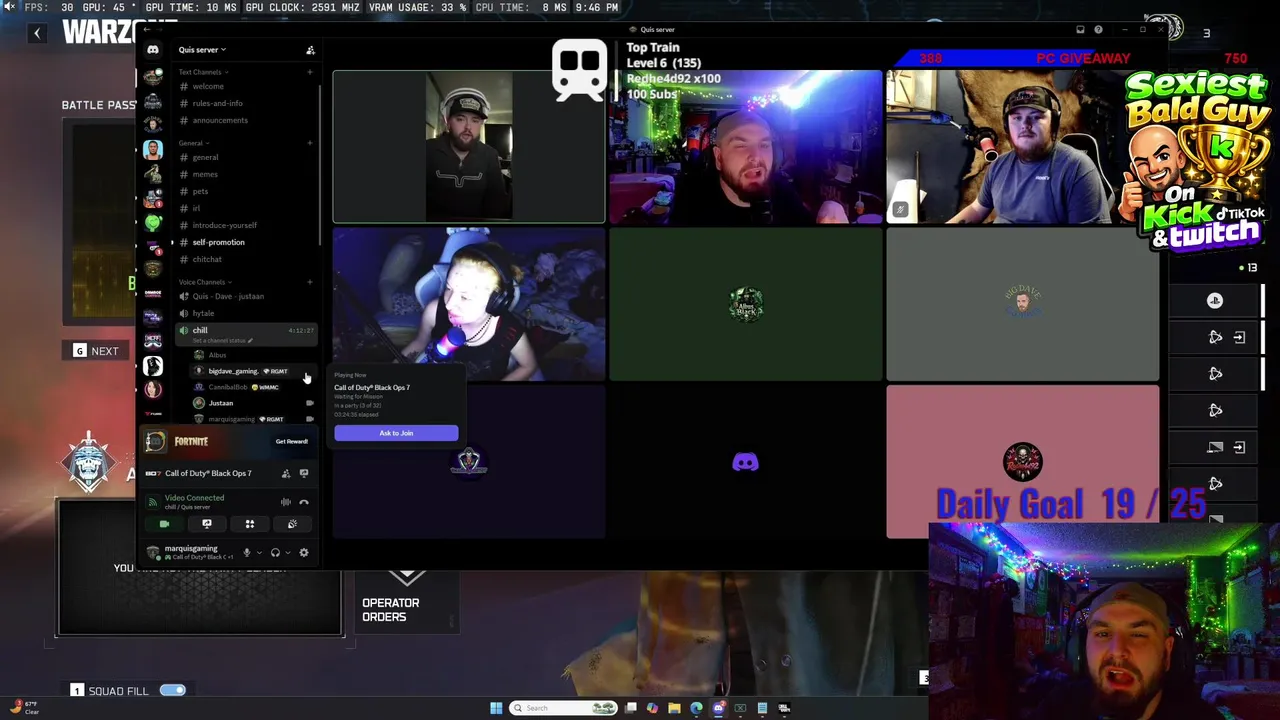This screenshot has width=1280, height=720.
Task: Open the chitchat channel
Action: point(245,259)
